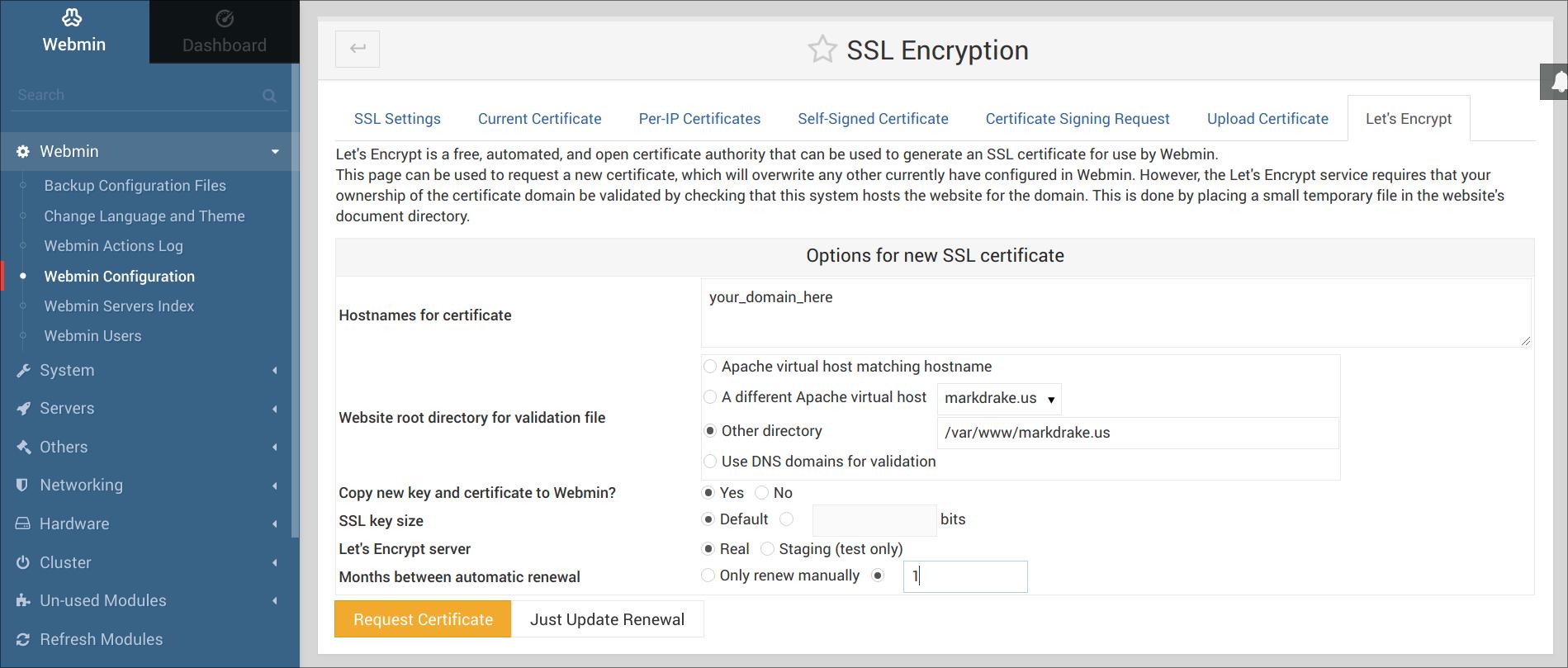Screen dimensions: 1568x668
Task: Click the Networking shield icon
Action: click(23, 486)
